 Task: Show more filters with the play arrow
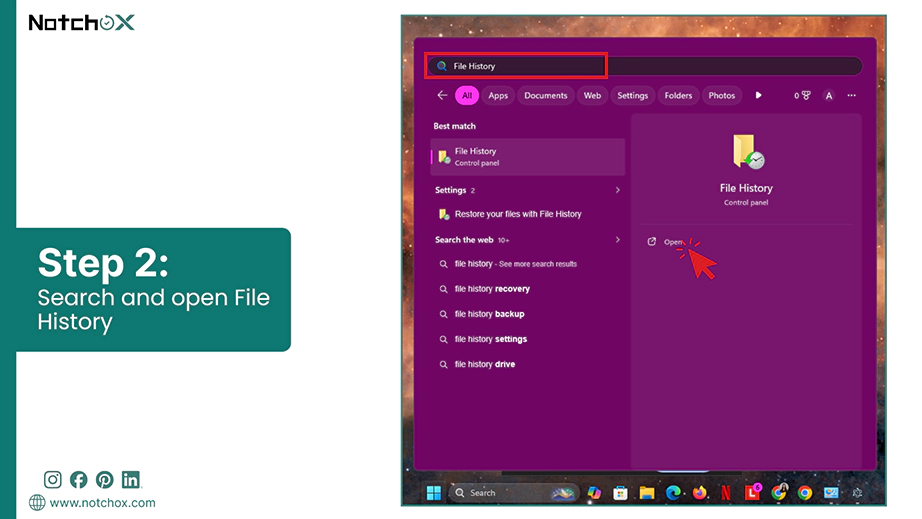coord(759,95)
